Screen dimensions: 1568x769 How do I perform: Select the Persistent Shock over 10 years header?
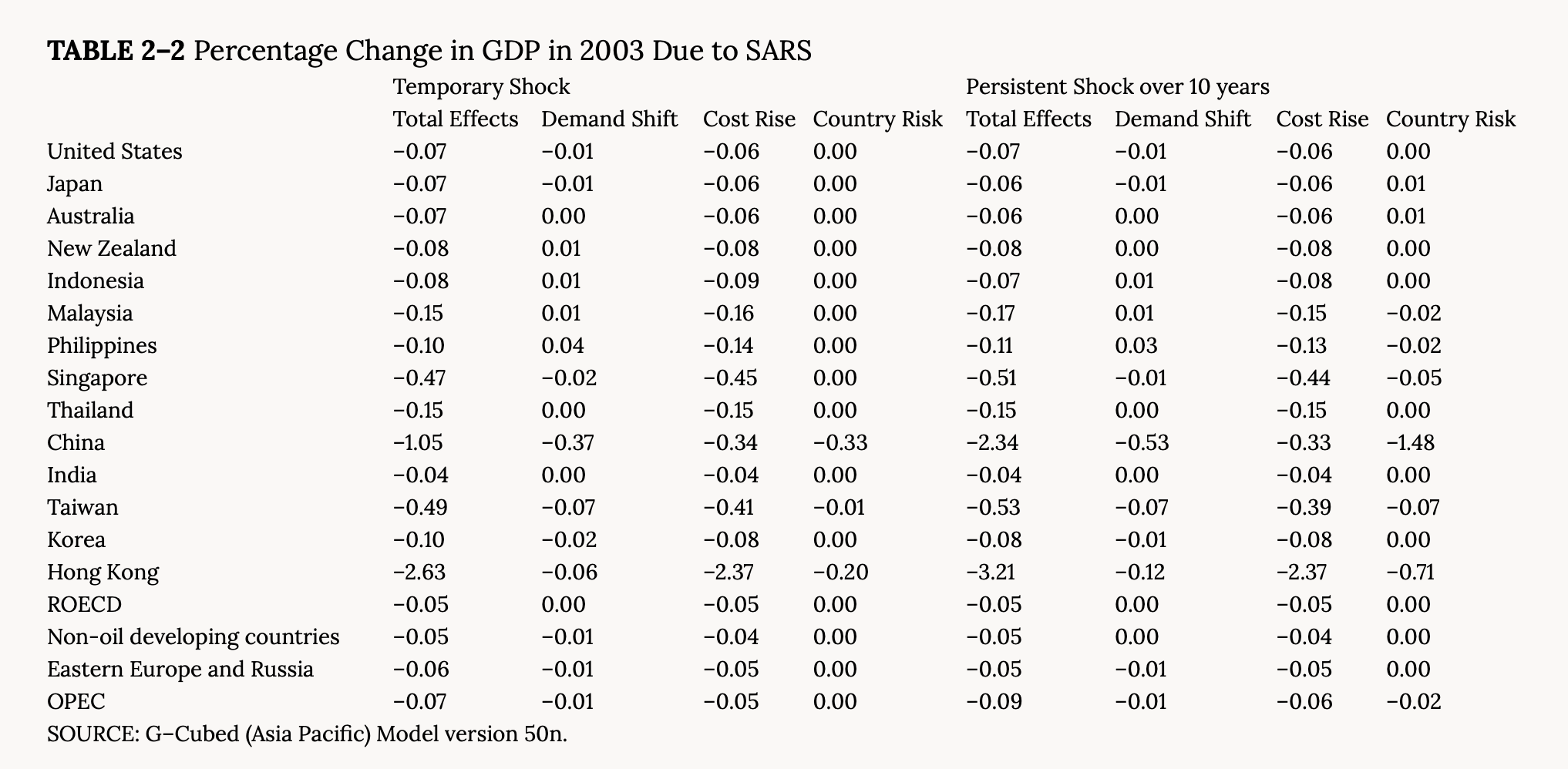point(1117,86)
